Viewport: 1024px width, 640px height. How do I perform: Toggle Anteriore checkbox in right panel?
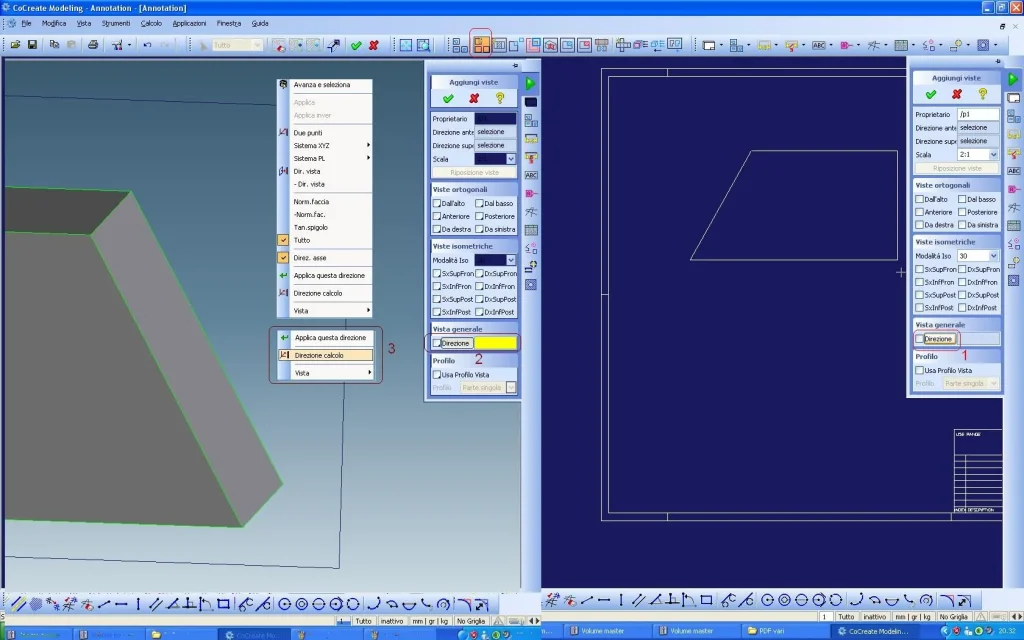click(920, 212)
